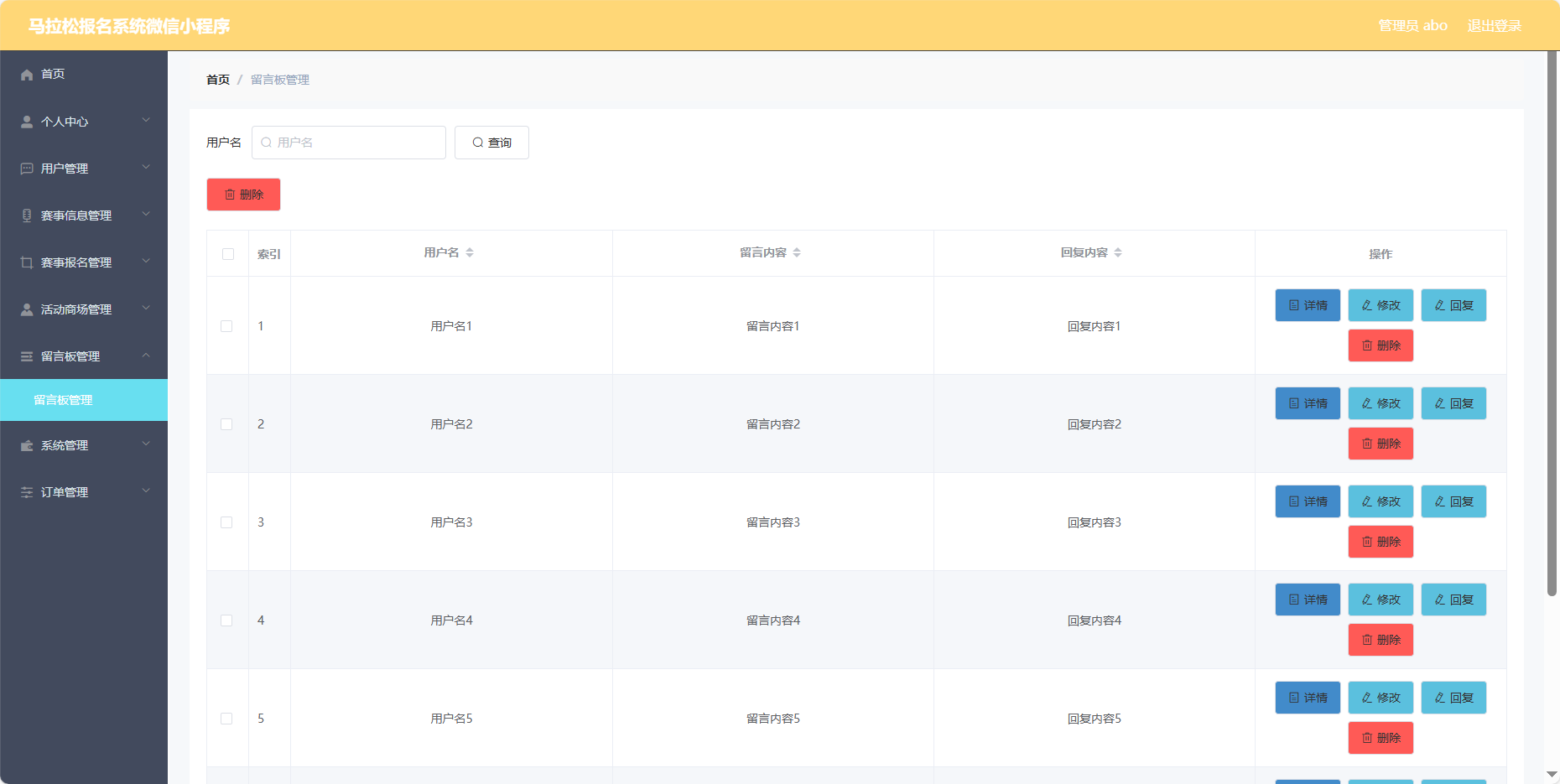Click the search icon in 用户名 field
The image size is (1560, 784).
(266, 143)
